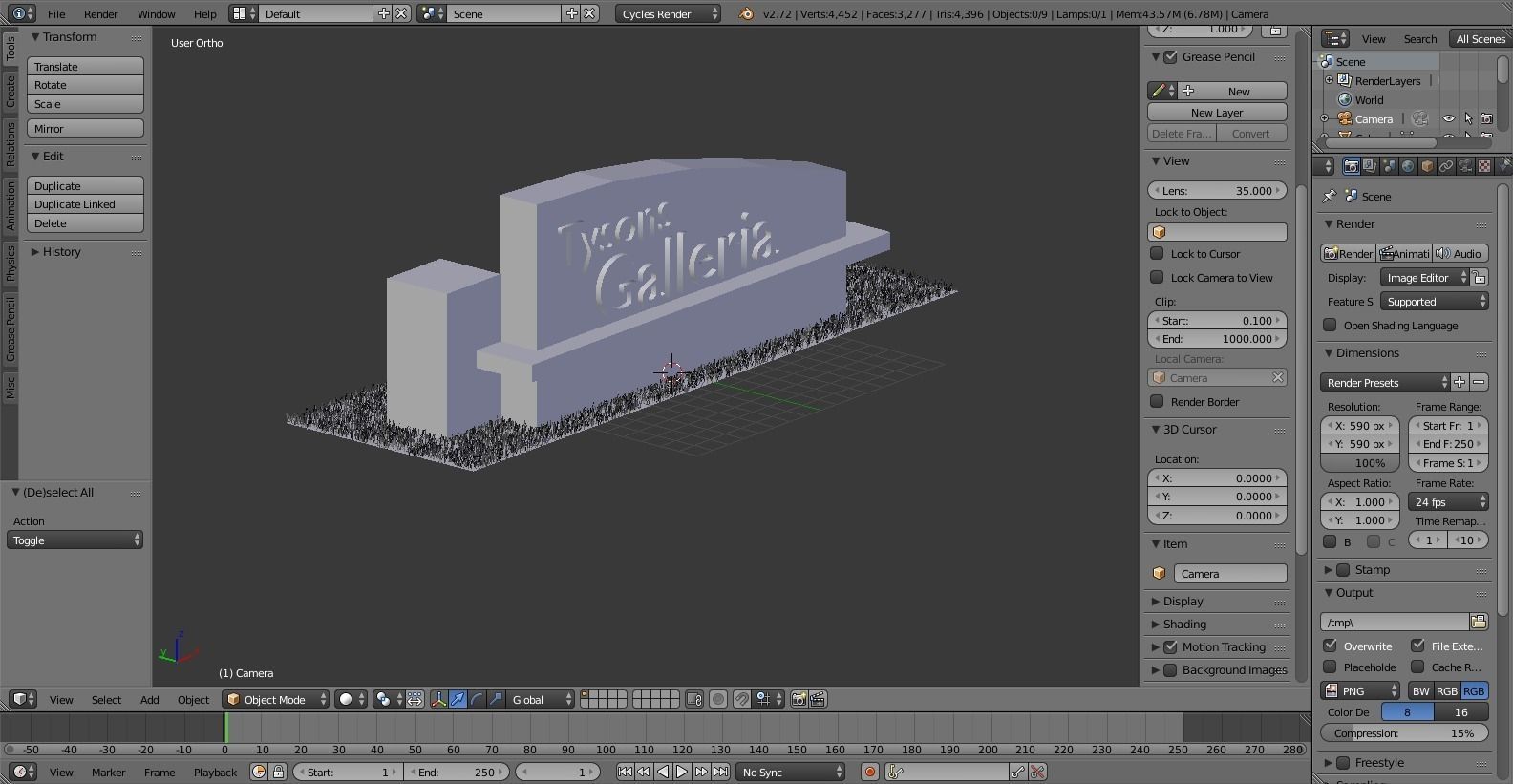Toggle the snap magnet icon
The width and height of the screenshot is (1513, 784).
(x=742, y=699)
